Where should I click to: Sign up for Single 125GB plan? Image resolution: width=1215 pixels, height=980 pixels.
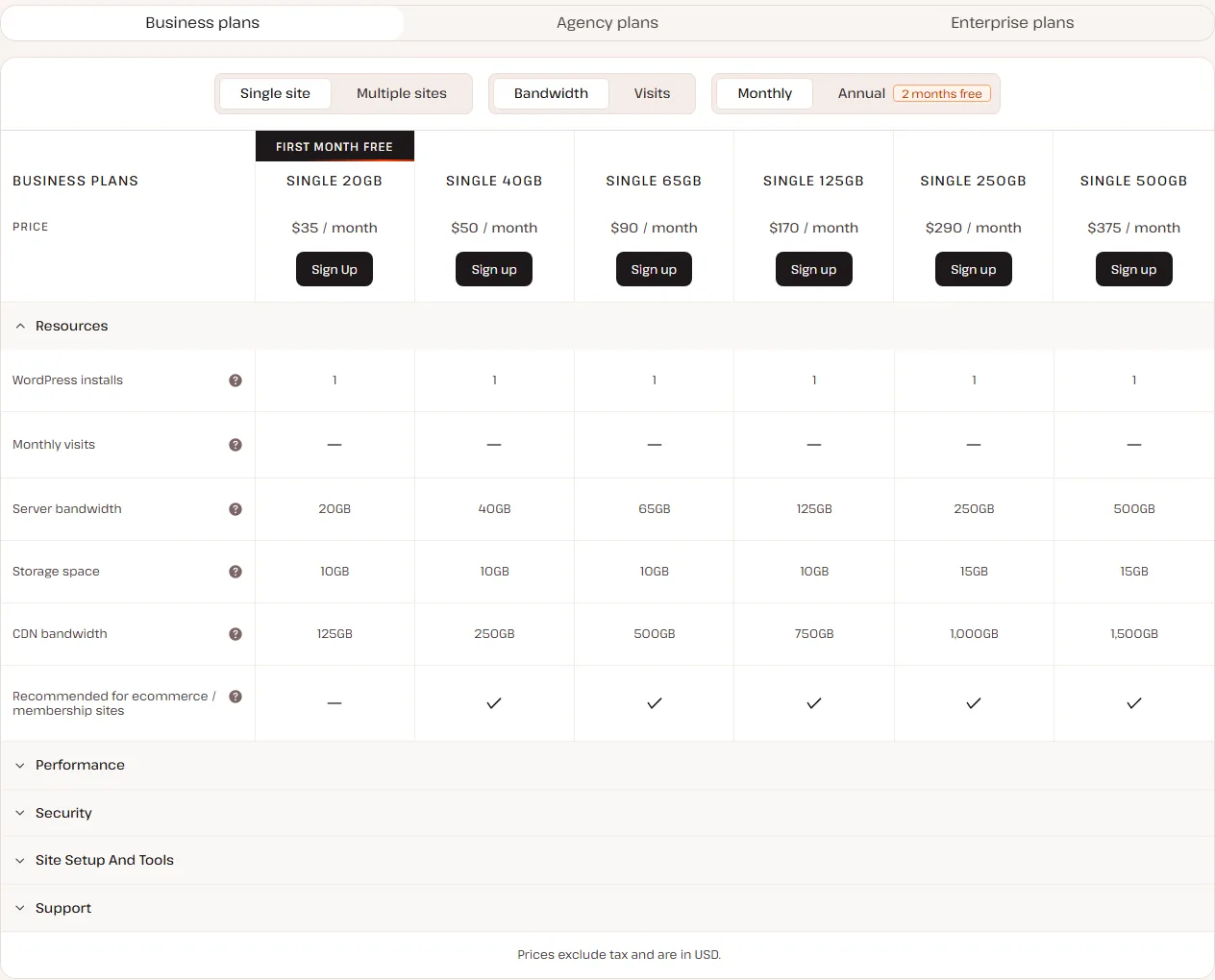pyautogui.click(x=814, y=270)
